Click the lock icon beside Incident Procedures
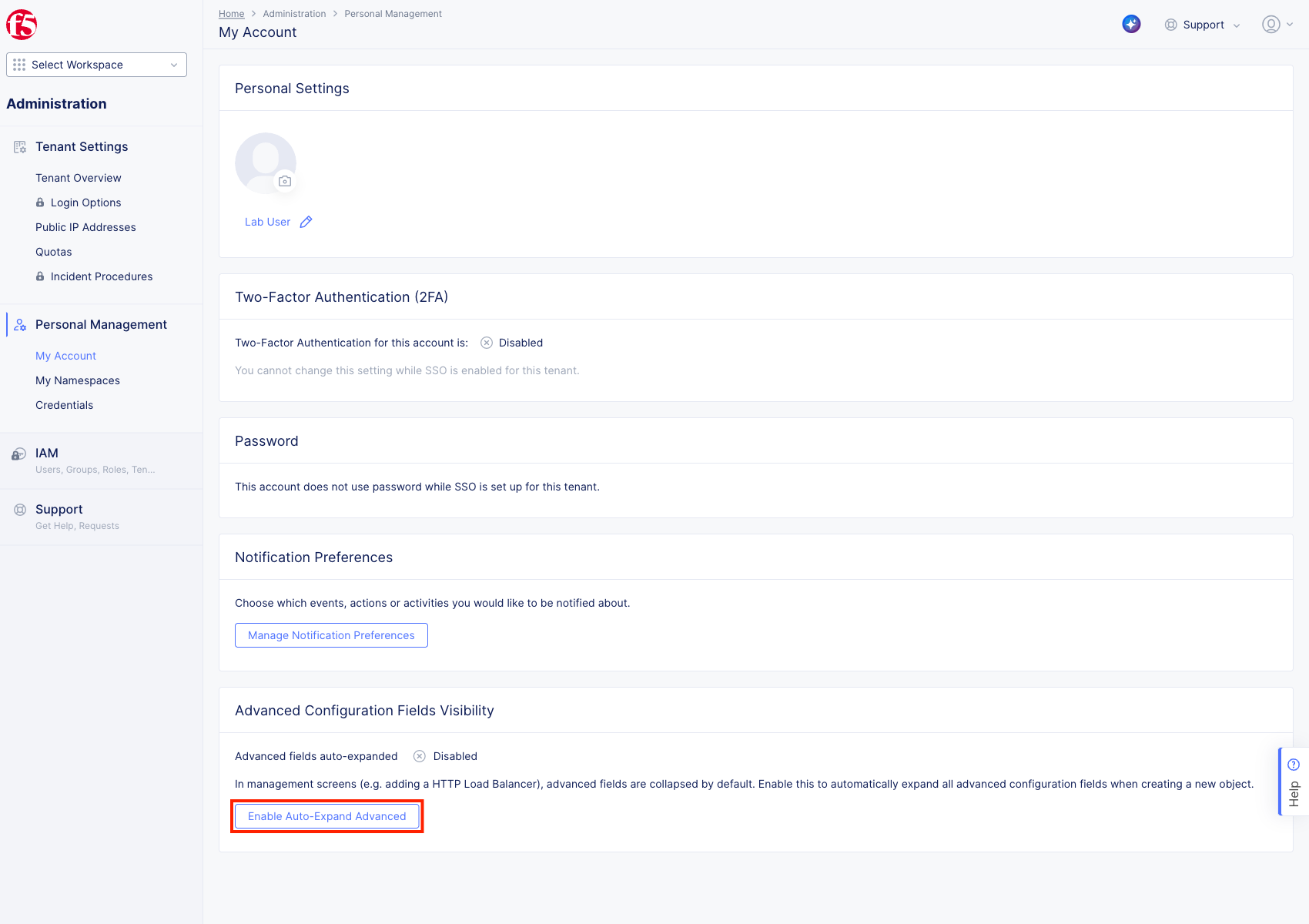This screenshot has width=1309, height=924. 40,276
